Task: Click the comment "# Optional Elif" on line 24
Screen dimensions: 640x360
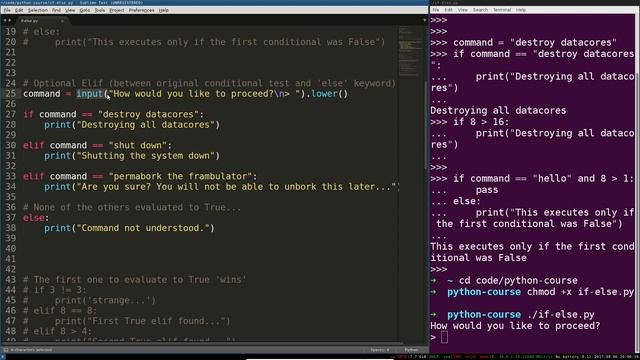Action: 63,83
